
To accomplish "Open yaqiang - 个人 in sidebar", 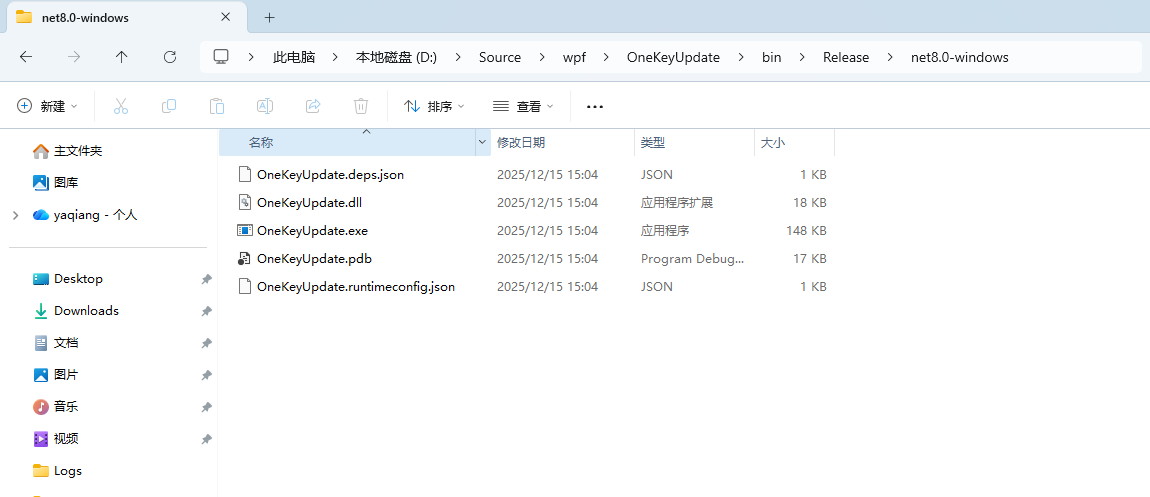I will coord(84,216).
